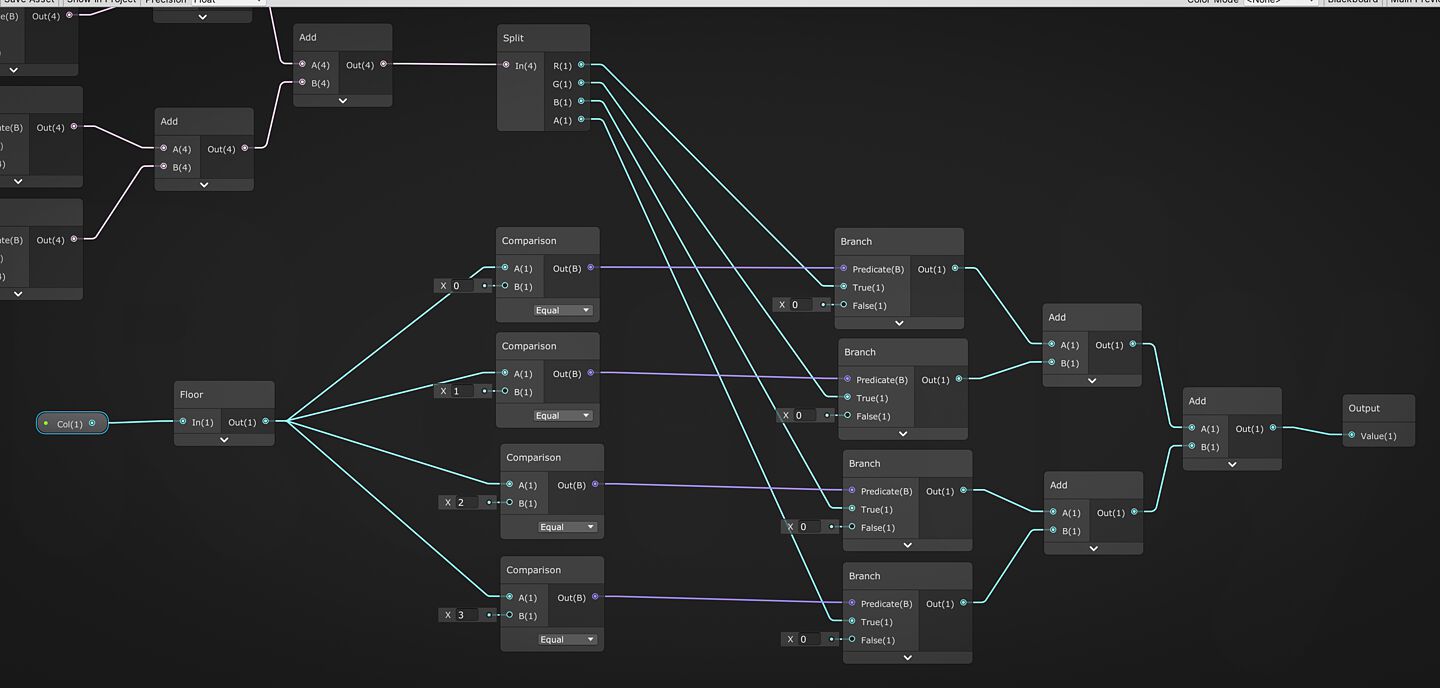Expand chevron on the third Branch node
The height and width of the screenshot is (688, 1440).
(x=907, y=545)
